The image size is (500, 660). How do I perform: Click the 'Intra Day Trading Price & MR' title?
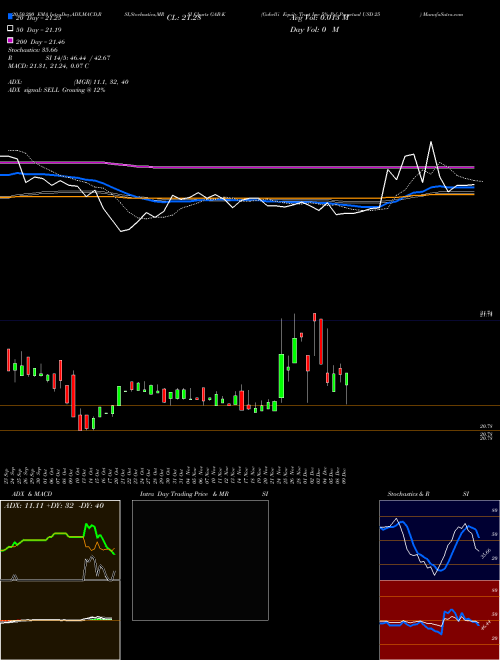tap(184, 494)
